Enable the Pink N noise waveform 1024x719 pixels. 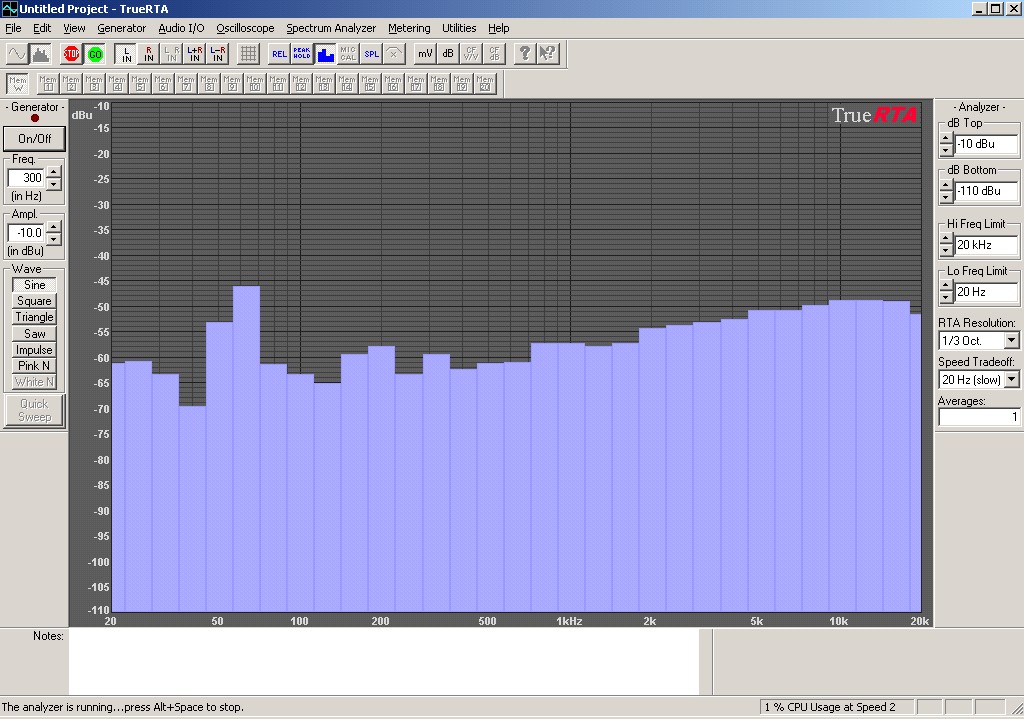[x=34, y=366]
